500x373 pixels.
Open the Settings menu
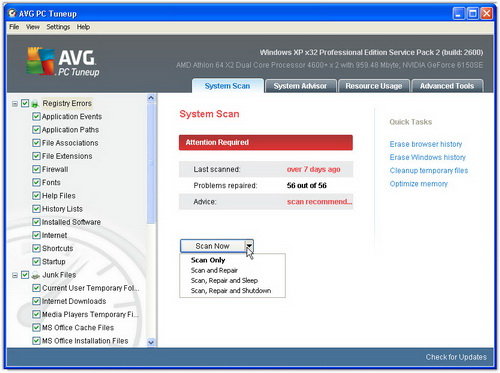pyautogui.click(x=58, y=27)
